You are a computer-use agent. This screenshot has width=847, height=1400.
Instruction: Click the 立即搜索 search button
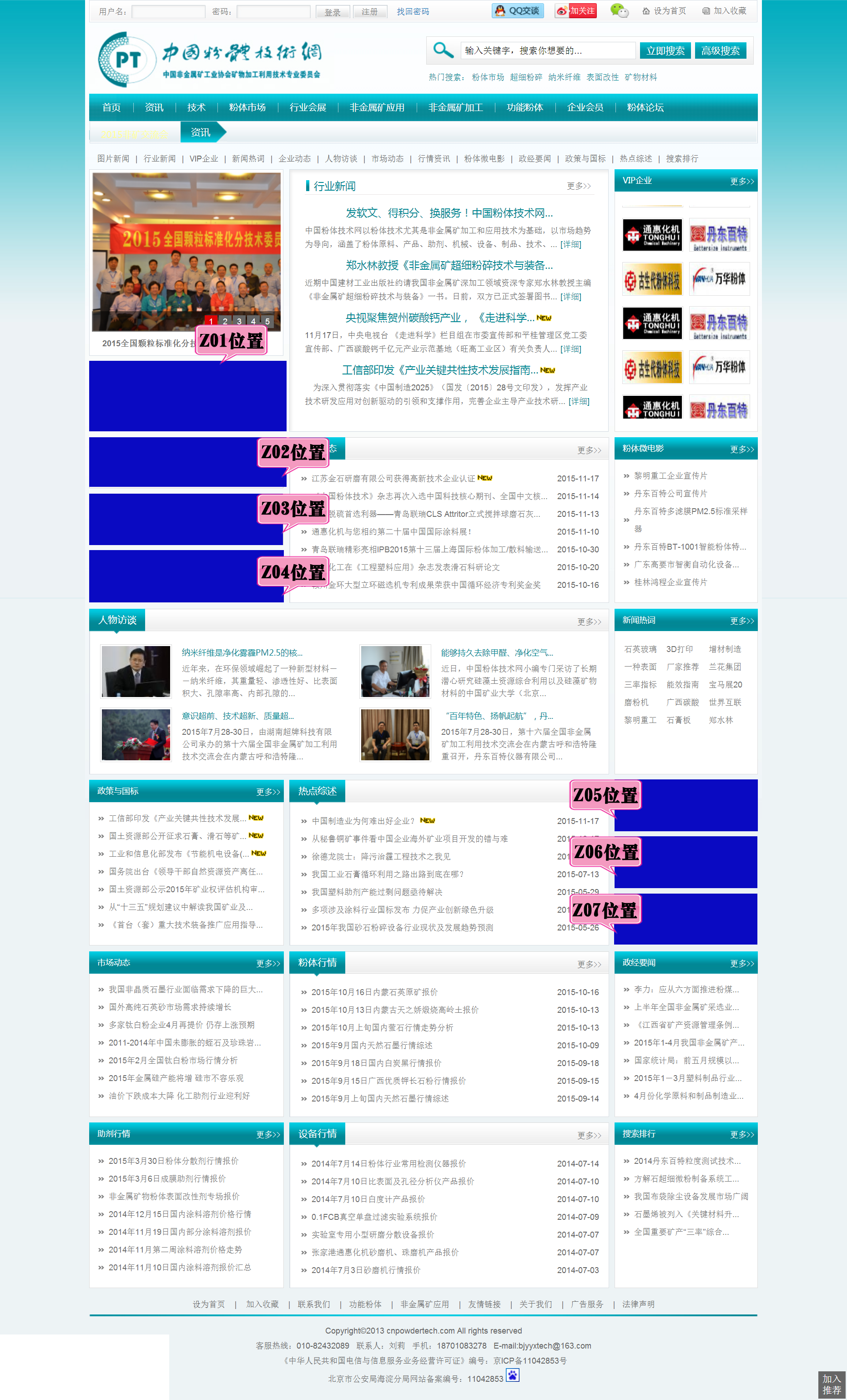pyautogui.click(x=665, y=51)
